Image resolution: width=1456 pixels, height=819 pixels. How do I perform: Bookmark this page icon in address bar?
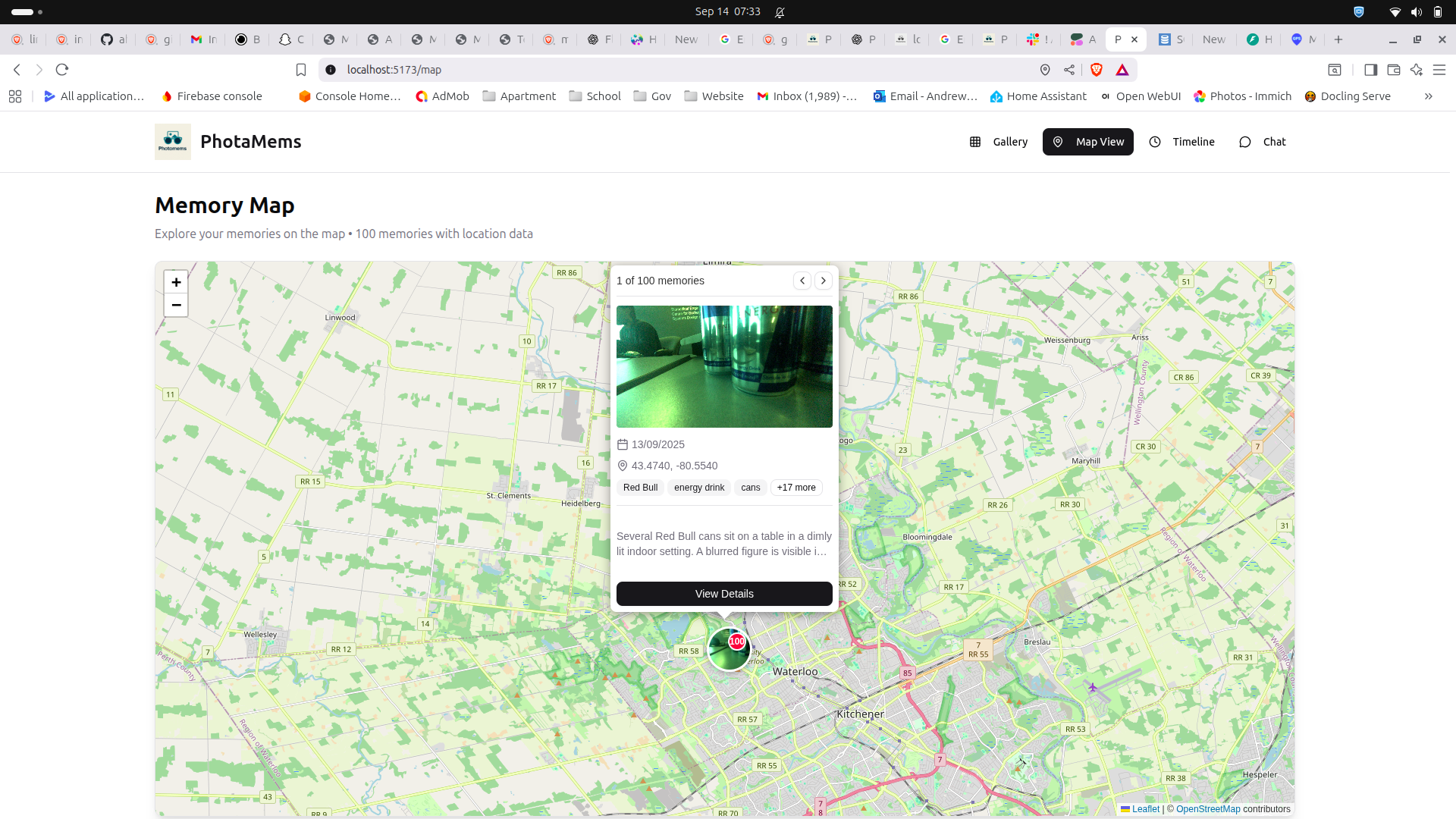[301, 70]
